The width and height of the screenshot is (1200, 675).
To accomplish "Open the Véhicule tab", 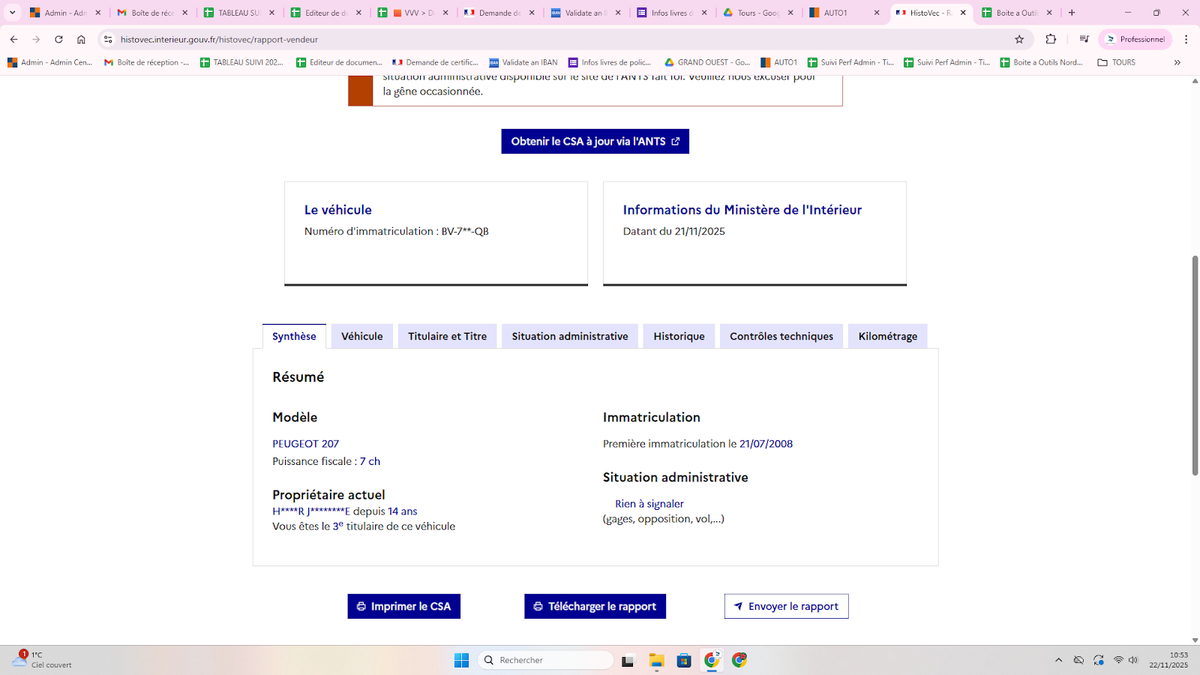I will click(x=362, y=336).
